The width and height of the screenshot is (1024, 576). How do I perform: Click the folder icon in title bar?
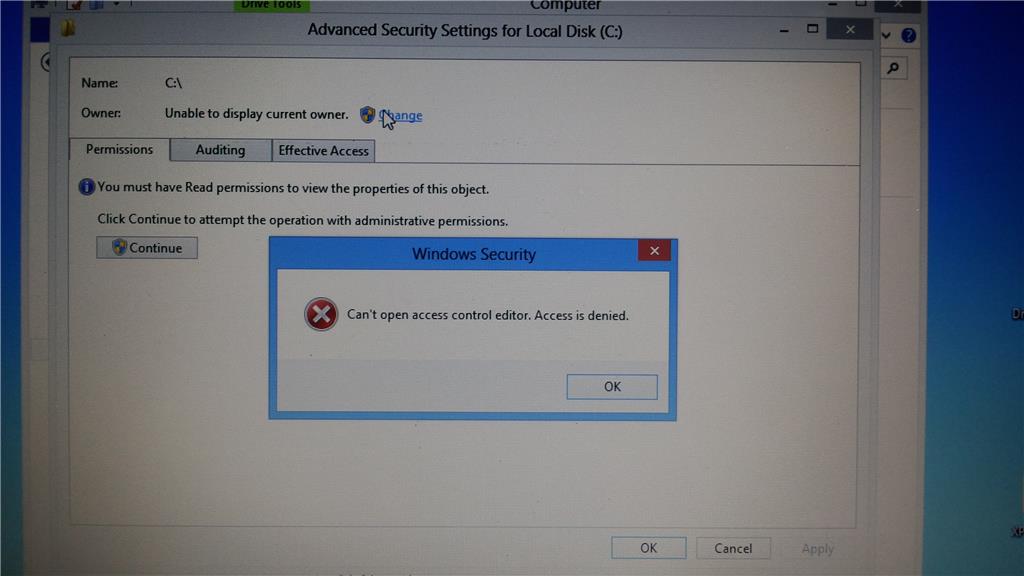point(68,28)
